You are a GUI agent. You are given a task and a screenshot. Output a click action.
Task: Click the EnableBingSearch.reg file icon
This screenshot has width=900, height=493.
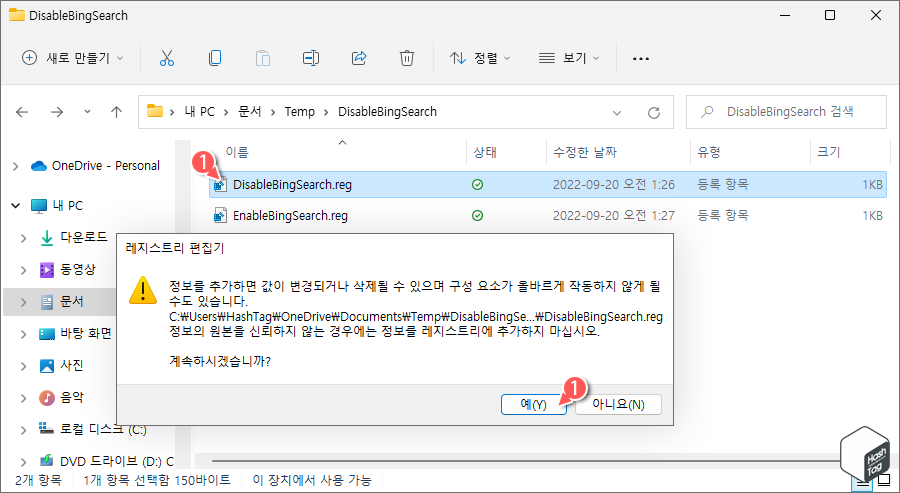tap(220, 216)
